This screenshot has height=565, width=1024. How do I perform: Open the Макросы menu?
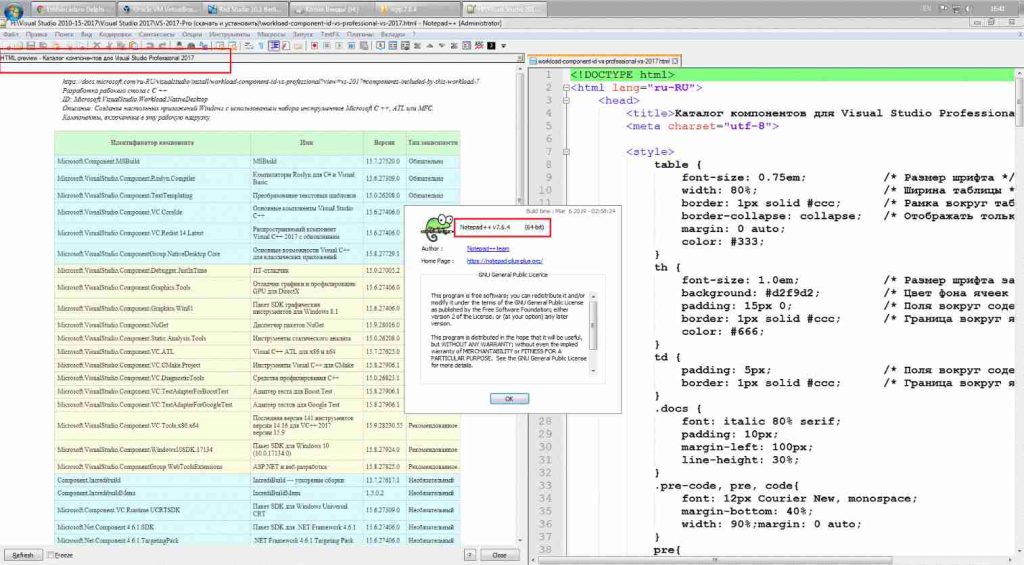(271, 34)
